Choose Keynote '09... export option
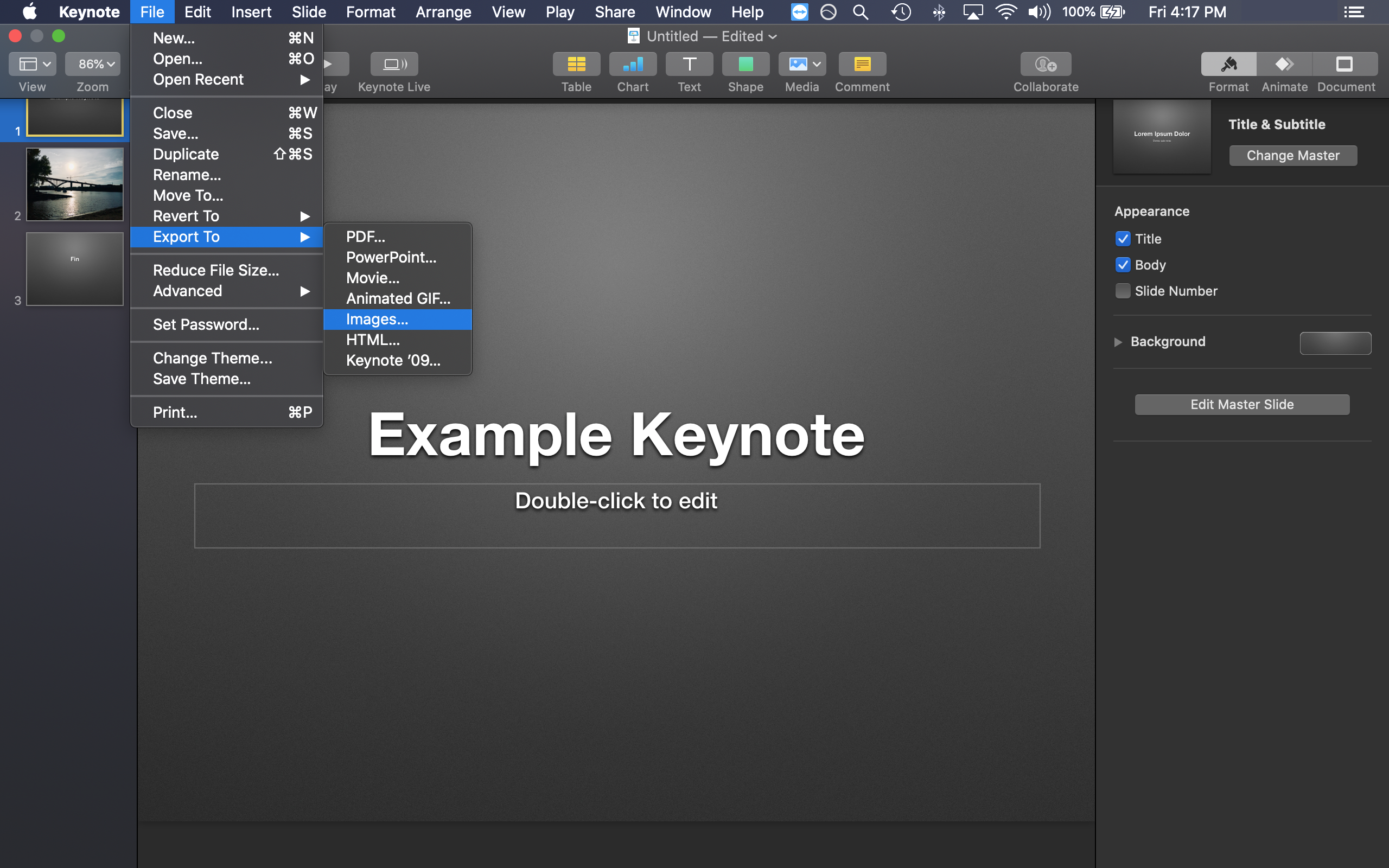This screenshot has height=868, width=1389. 398,361
